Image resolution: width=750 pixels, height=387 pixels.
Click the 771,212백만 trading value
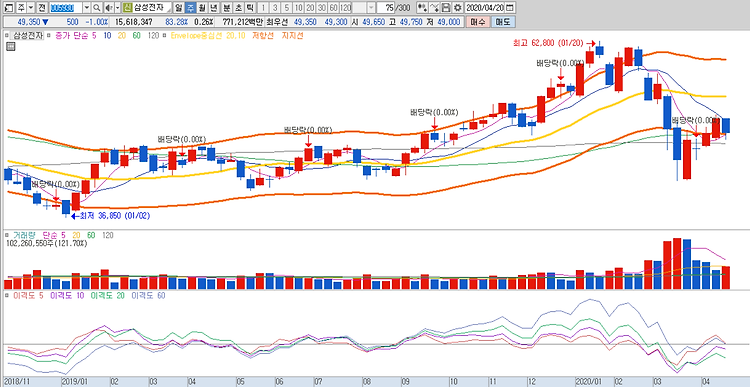pos(243,22)
